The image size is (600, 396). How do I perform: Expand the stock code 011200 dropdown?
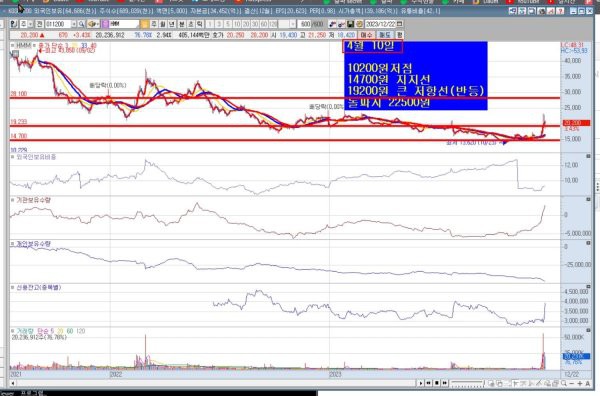click(74, 24)
